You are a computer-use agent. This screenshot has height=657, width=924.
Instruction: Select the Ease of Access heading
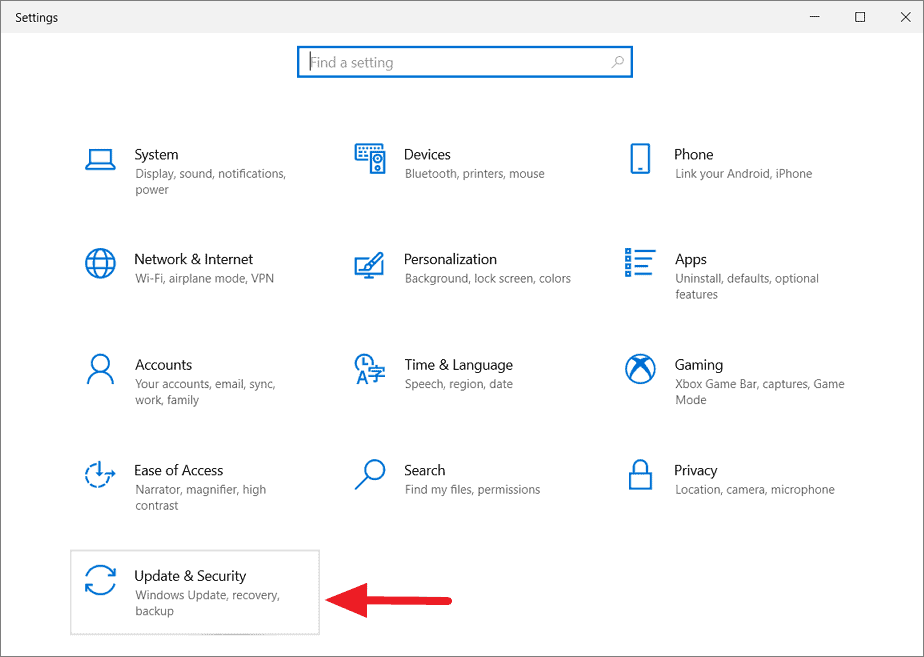pos(179,470)
